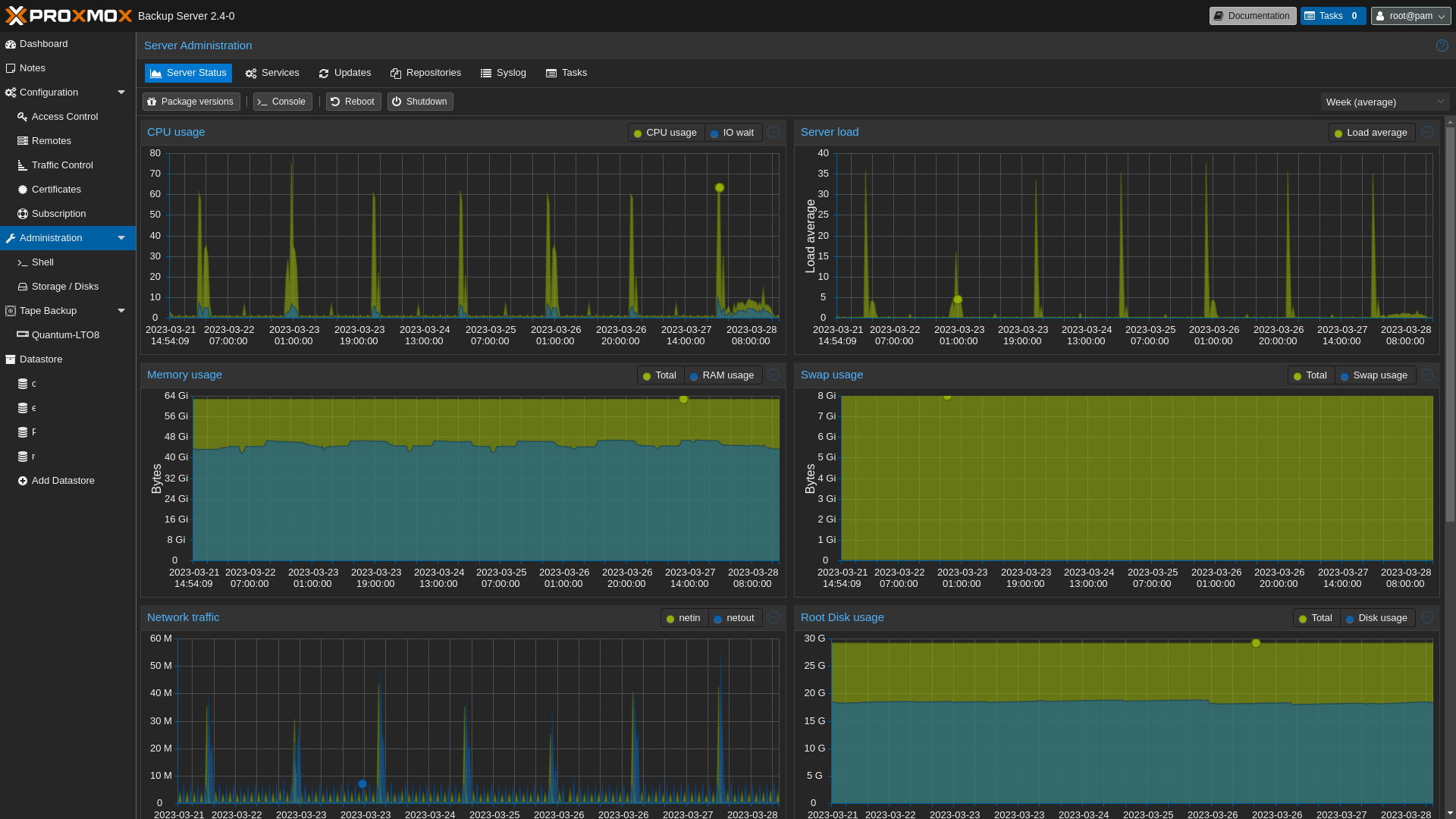The height and width of the screenshot is (819, 1456).
Task: Toggle the RAM usage legend item
Action: coord(723,375)
